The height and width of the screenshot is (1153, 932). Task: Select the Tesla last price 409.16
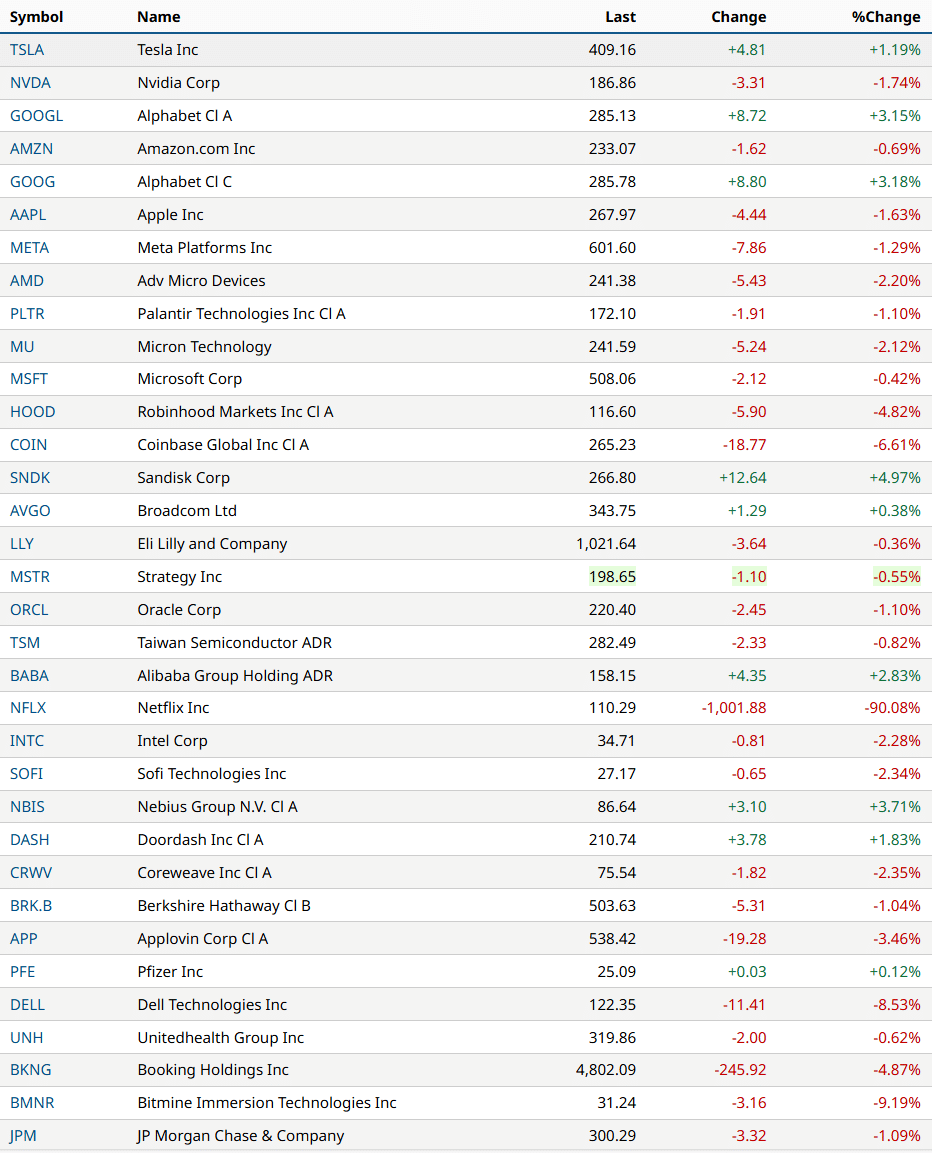coord(612,50)
